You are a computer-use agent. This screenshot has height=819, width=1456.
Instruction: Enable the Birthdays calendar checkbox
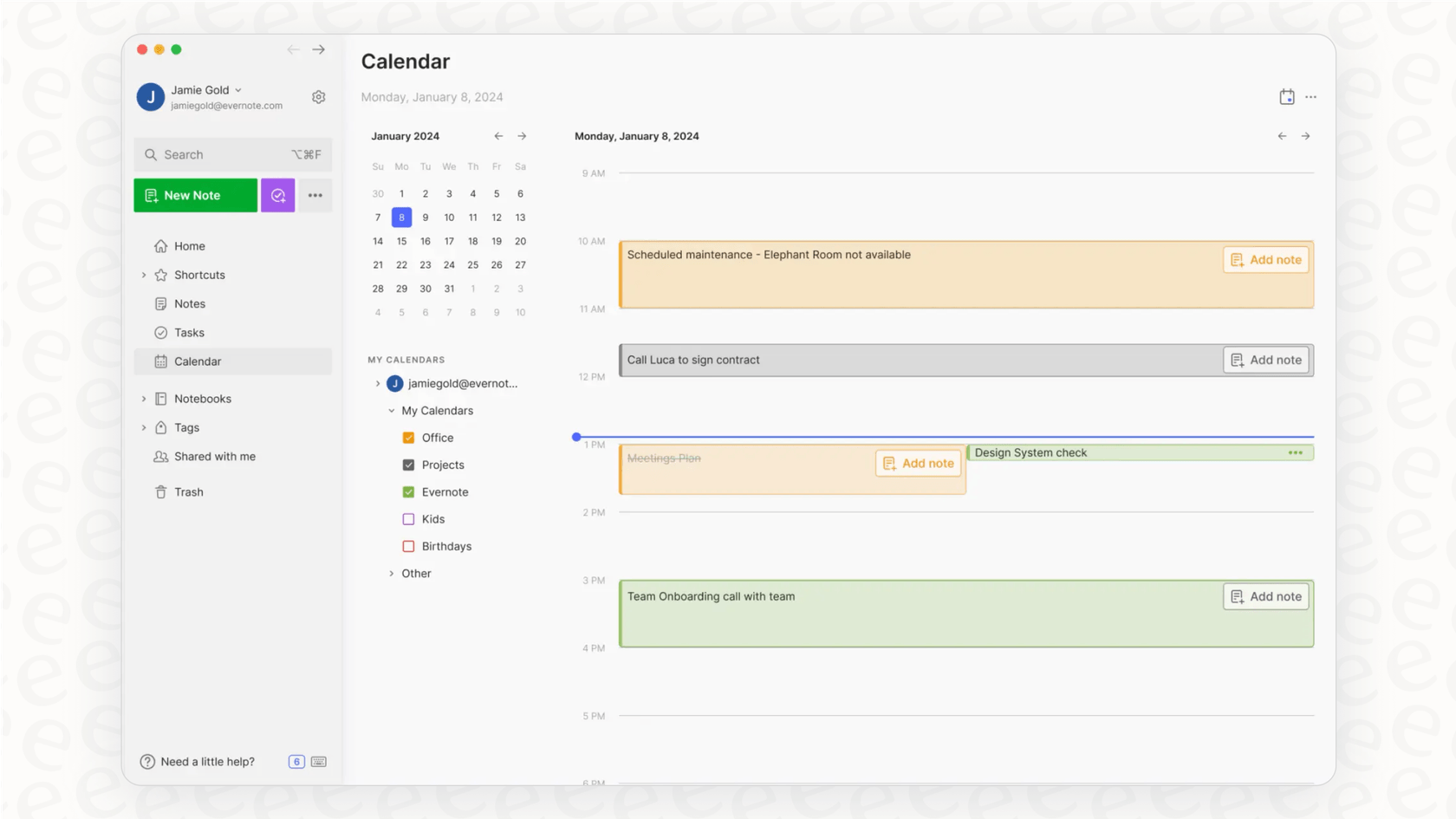pyautogui.click(x=408, y=546)
